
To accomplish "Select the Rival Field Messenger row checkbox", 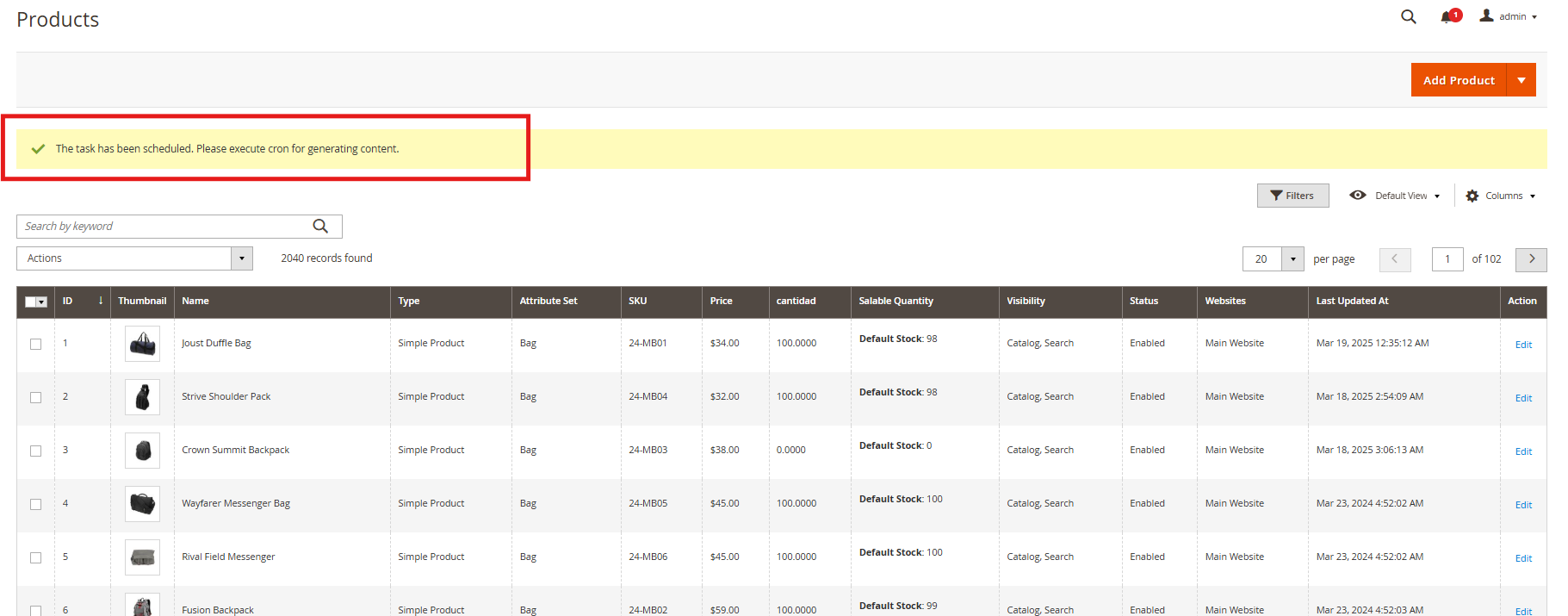I will [35, 557].
